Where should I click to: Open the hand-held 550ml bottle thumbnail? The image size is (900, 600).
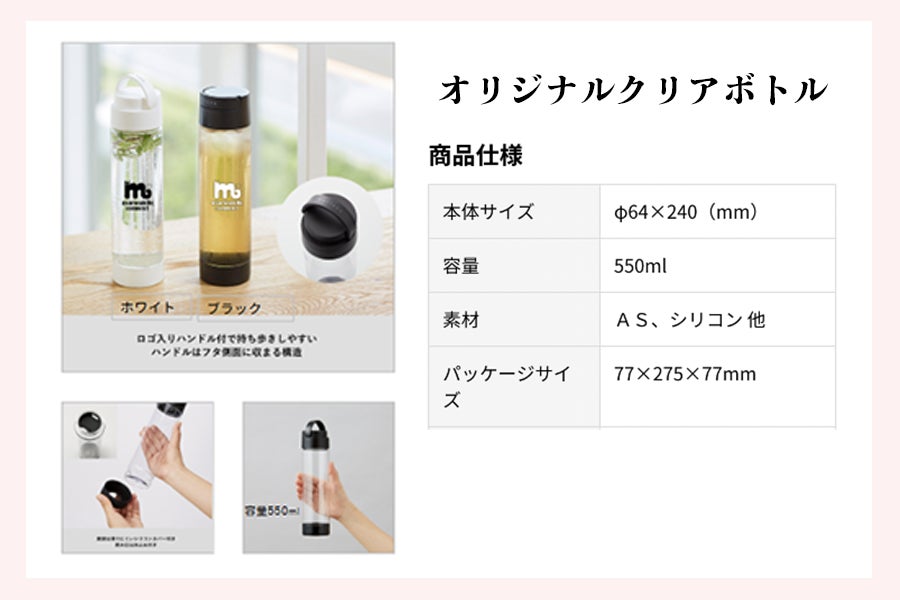[x=319, y=478]
